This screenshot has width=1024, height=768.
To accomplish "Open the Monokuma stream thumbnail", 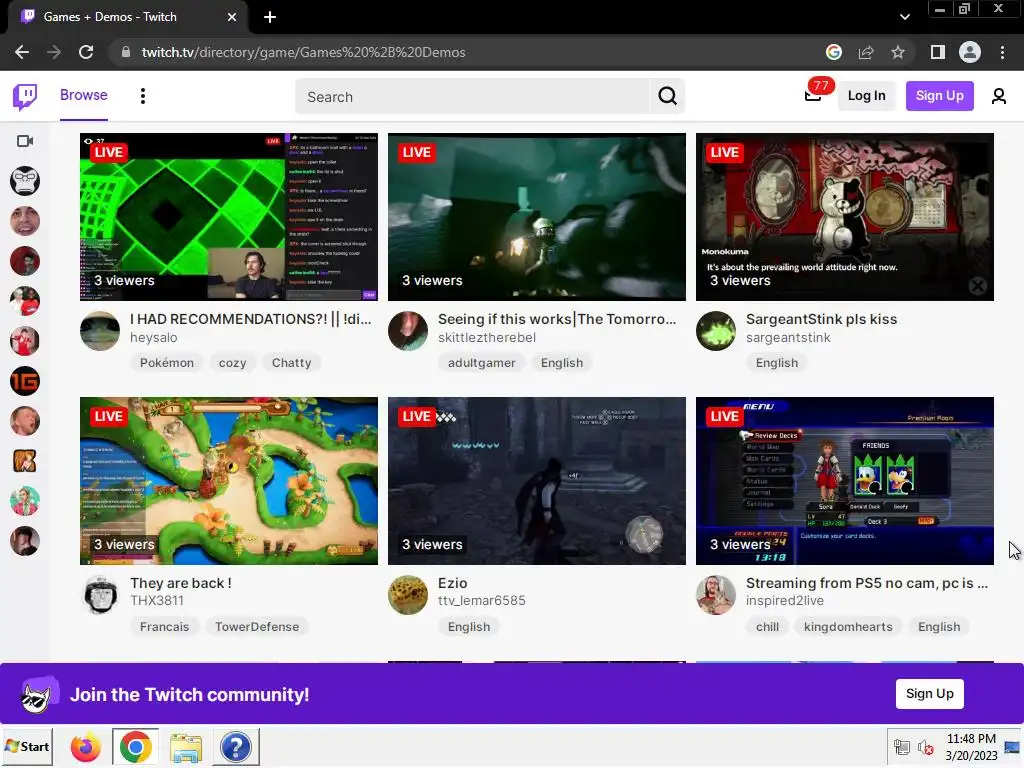I will pyautogui.click(x=845, y=217).
